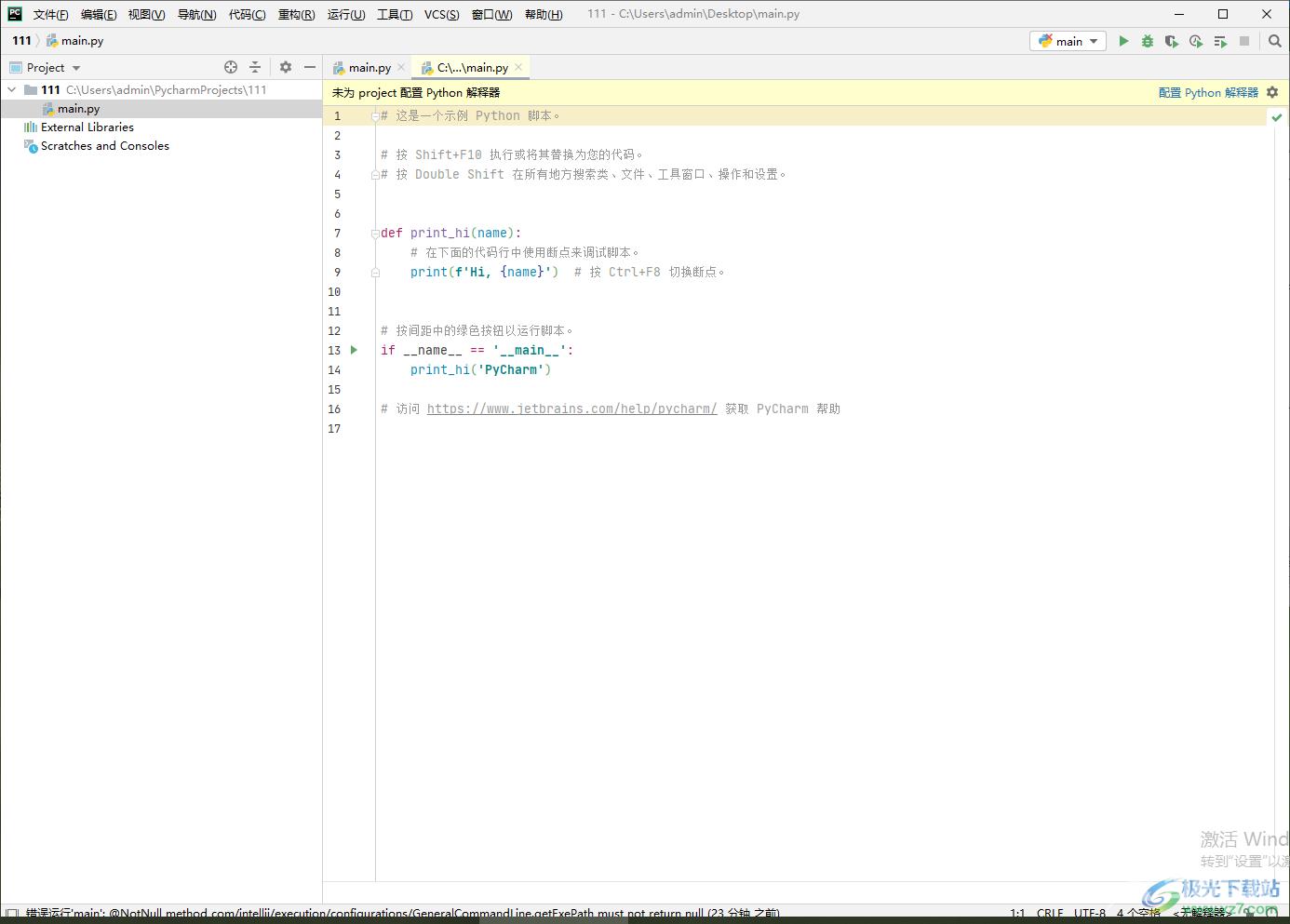Screen dimensions: 1290x924
Task: Click fold marker at line 4
Action: [x=375, y=175]
